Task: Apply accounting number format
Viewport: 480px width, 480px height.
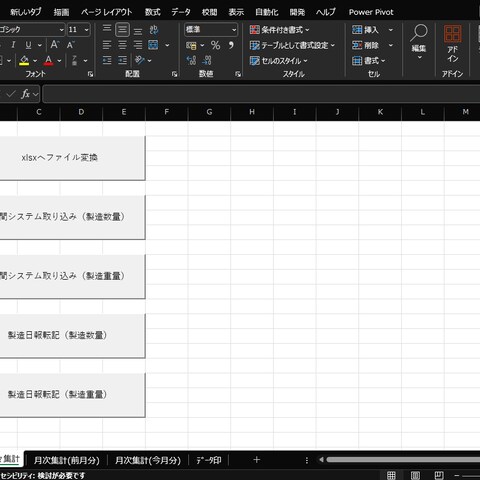Action: coord(191,45)
